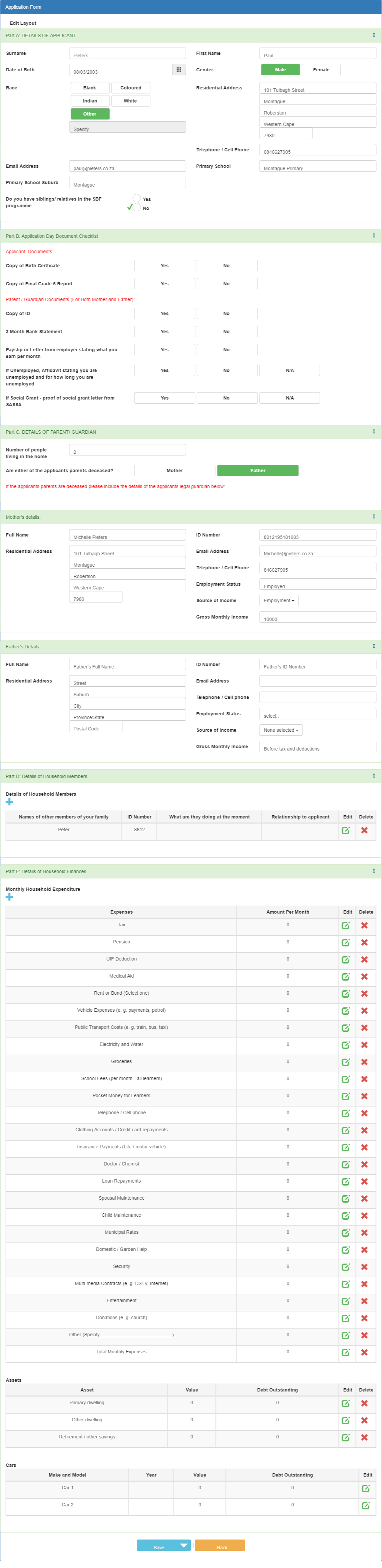The height and width of the screenshot is (1568, 382).
Task: Edit the Tax expense row
Action: (x=346, y=925)
